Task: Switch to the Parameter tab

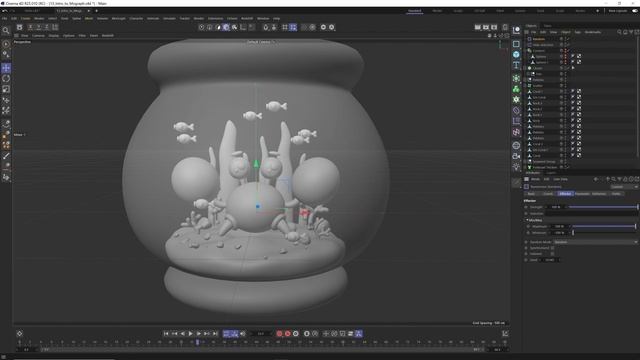Action: pyautogui.click(x=582, y=194)
